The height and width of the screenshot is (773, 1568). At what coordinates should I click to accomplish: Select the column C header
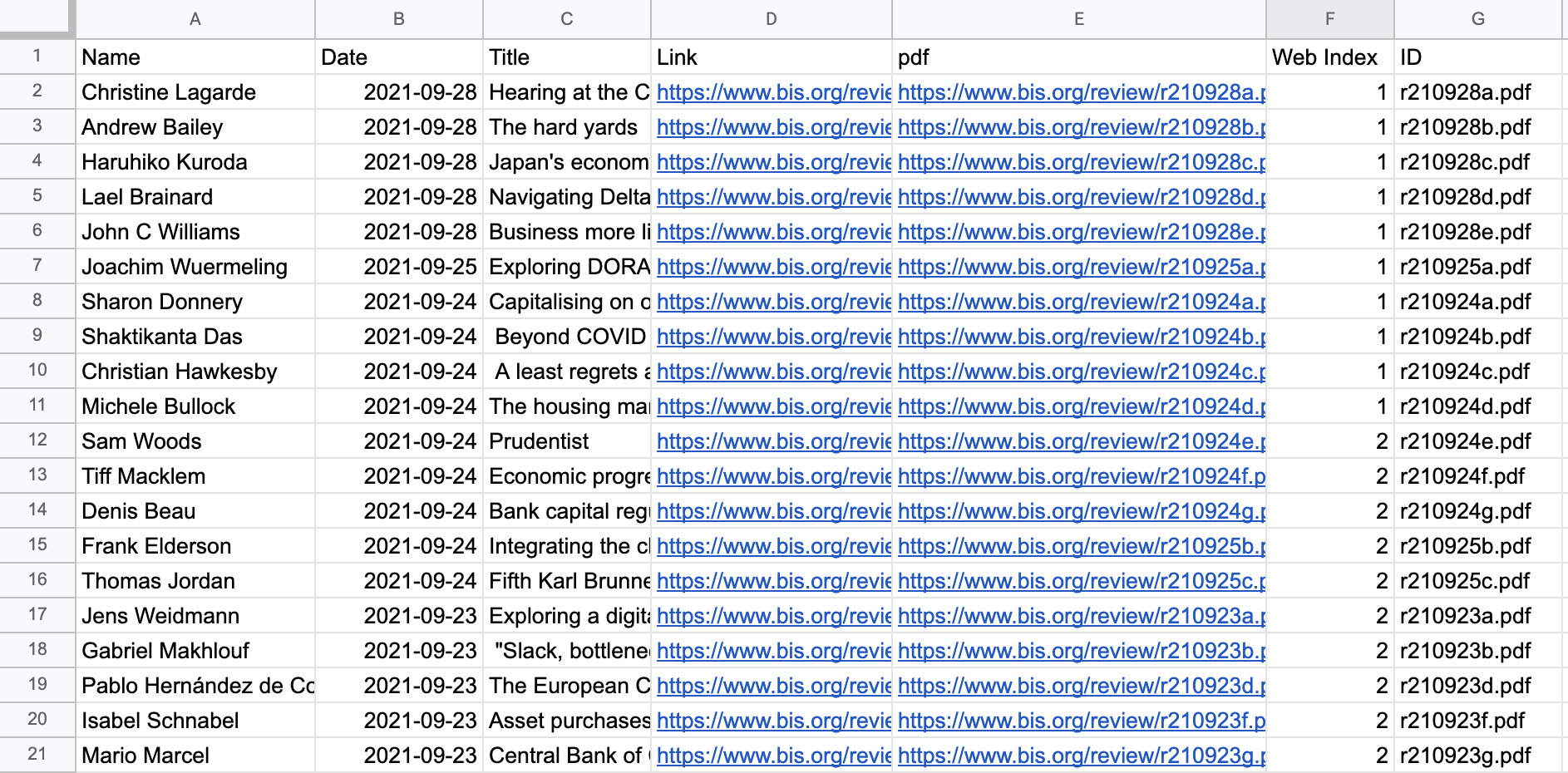pyautogui.click(x=566, y=19)
